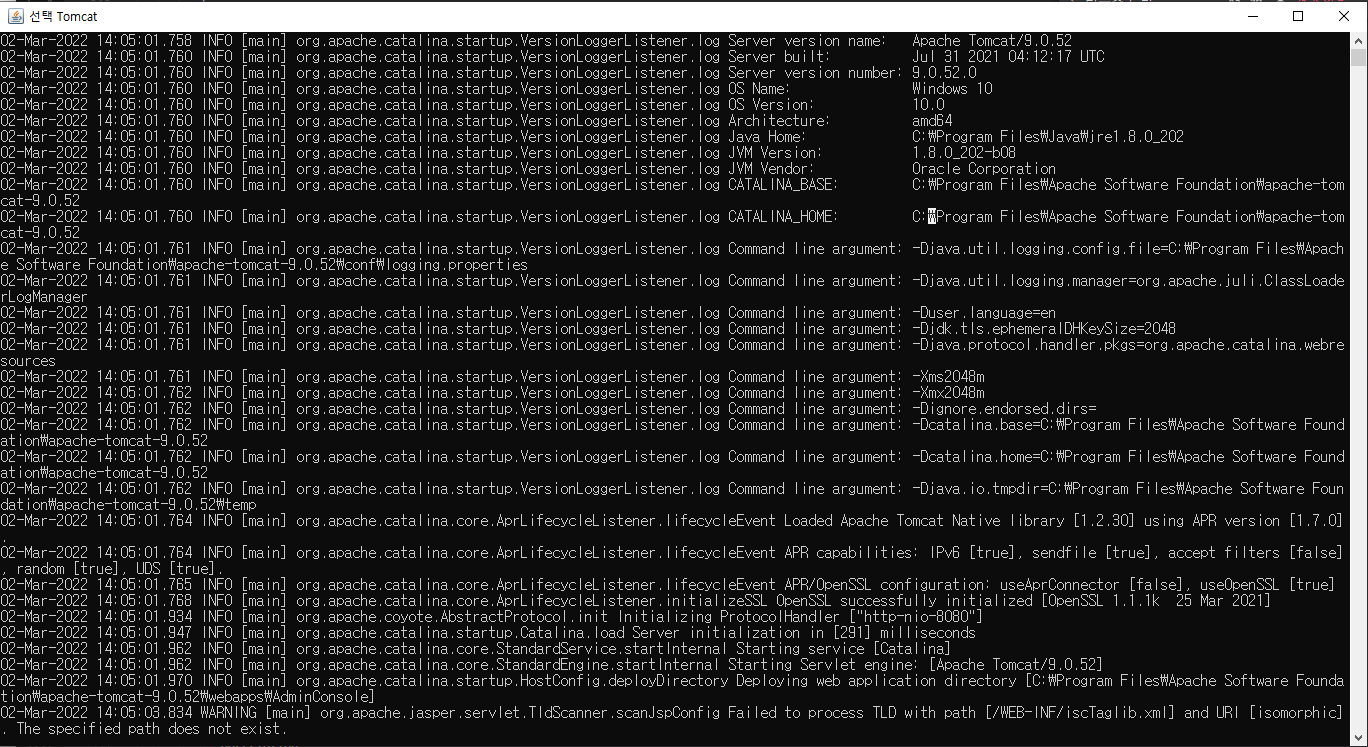Click the '[1.7.0]' APR version text

pos(1316,521)
